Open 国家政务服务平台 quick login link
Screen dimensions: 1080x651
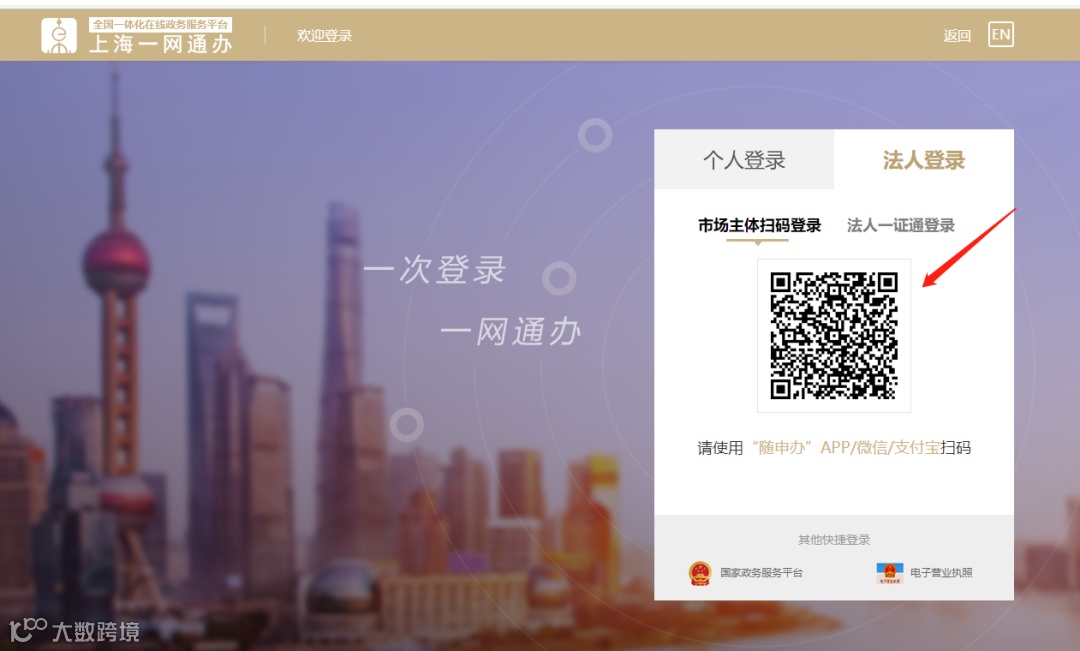tap(761, 572)
